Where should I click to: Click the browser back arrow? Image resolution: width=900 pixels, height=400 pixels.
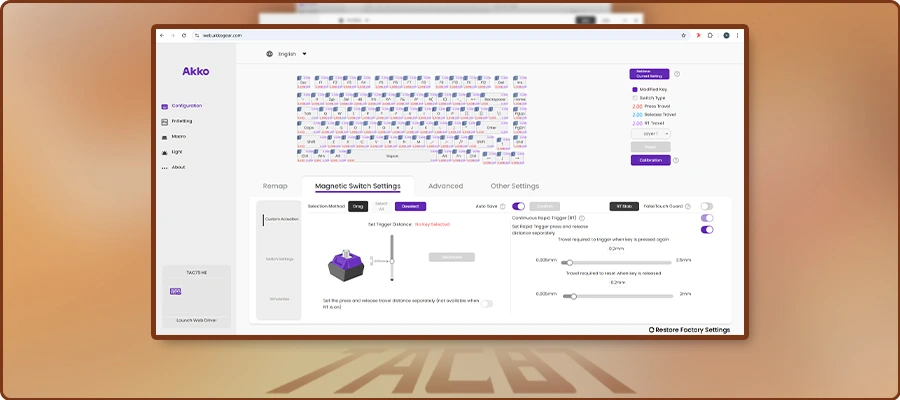click(162, 35)
